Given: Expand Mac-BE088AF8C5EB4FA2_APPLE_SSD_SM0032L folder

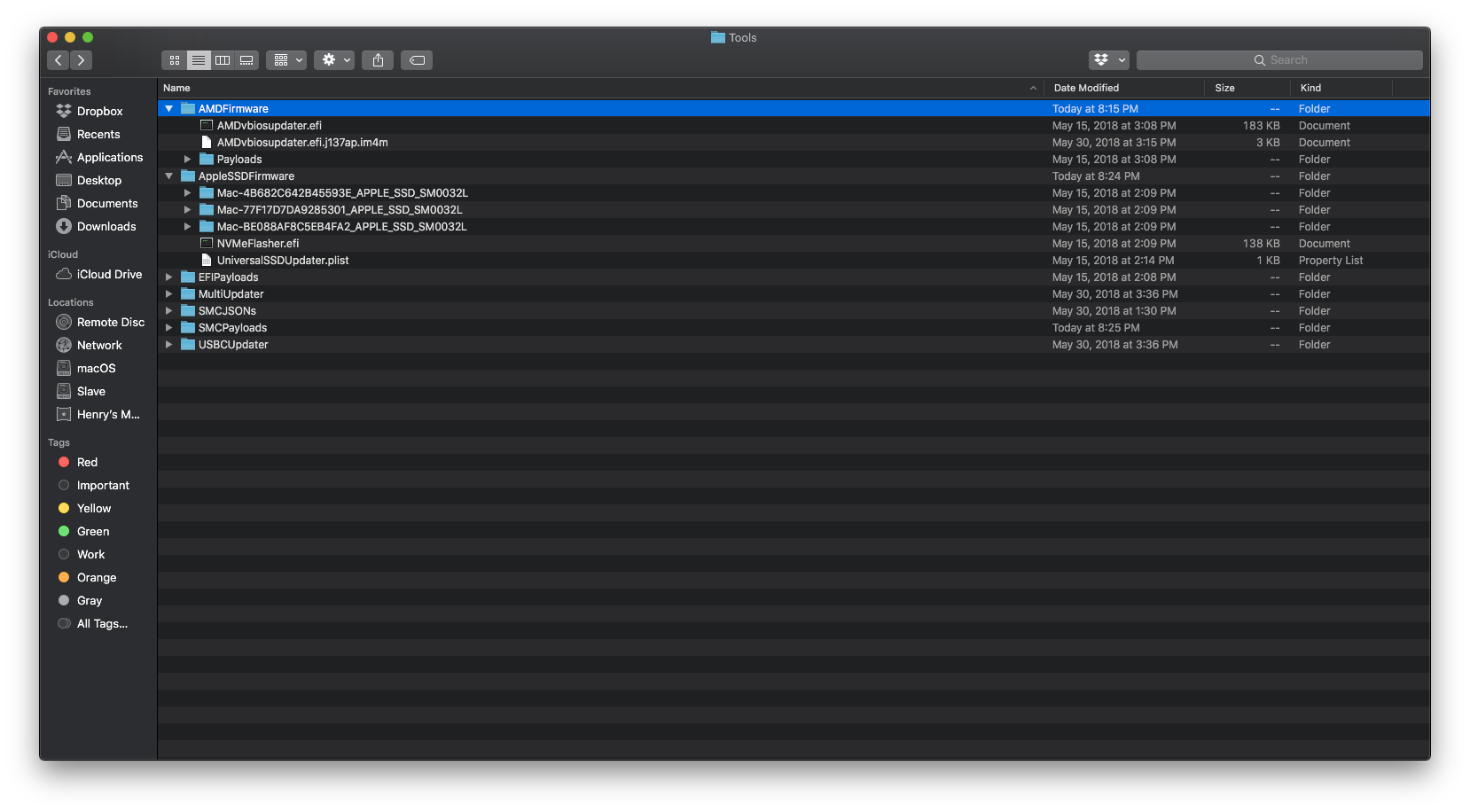Looking at the screenshot, I should click(x=187, y=227).
